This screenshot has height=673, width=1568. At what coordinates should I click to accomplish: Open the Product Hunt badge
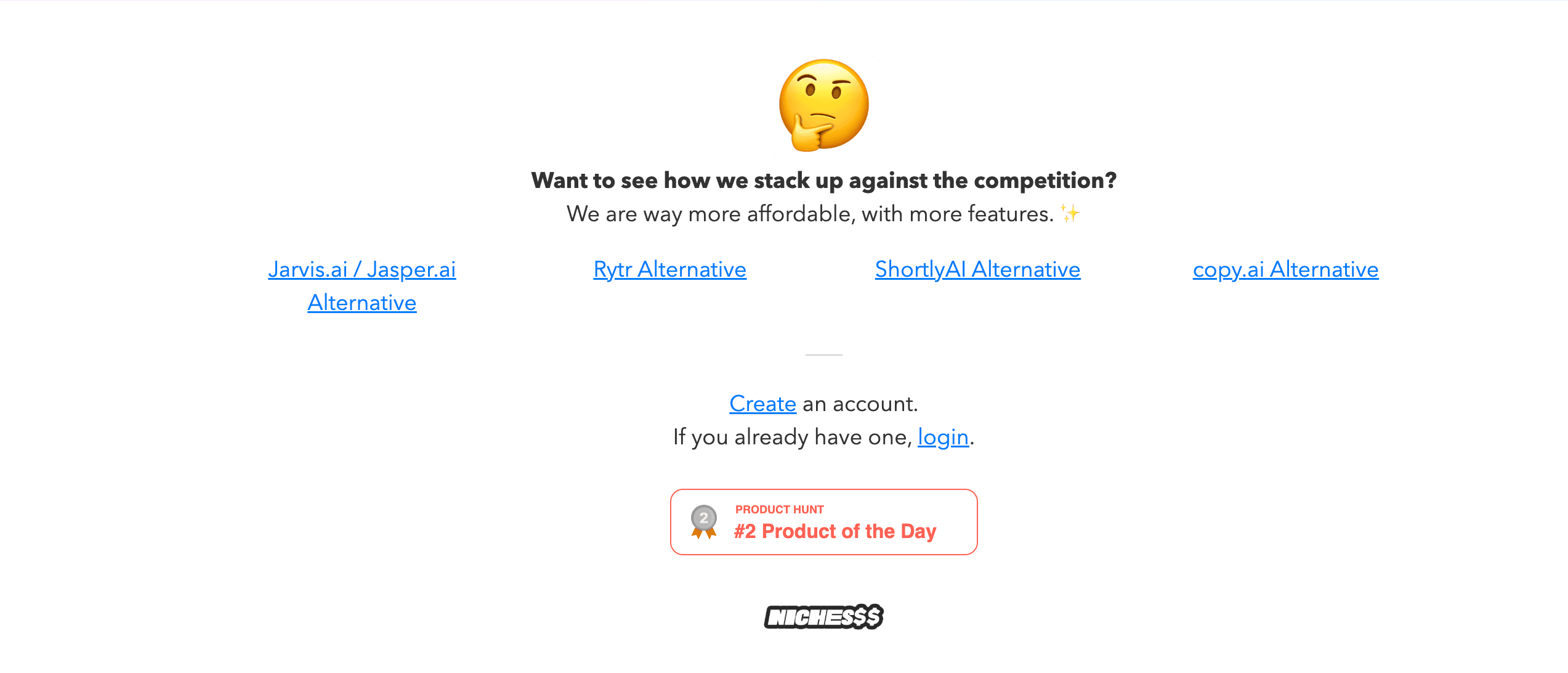coord(824,522)
